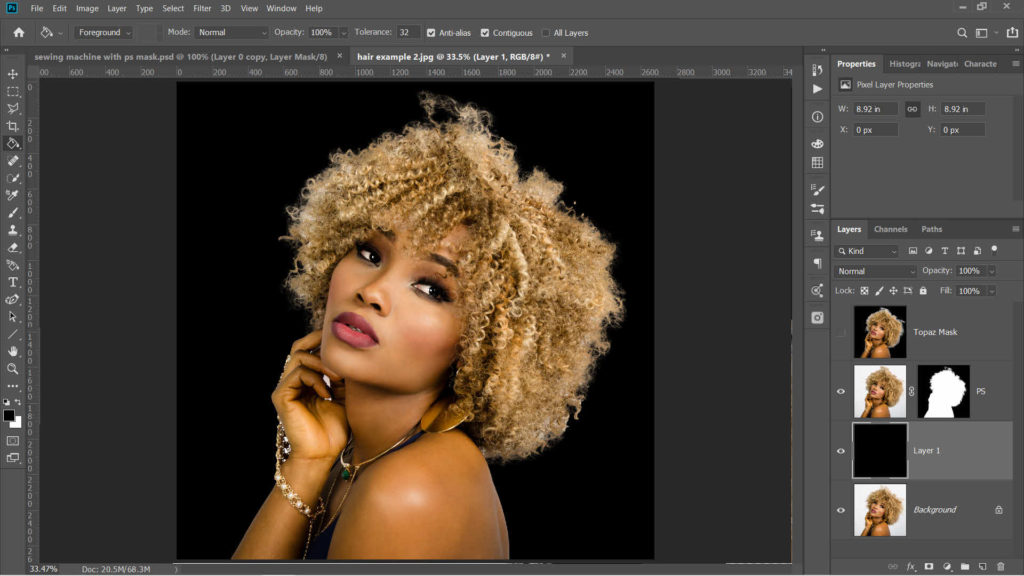Open the Mode Normal dropdown in options bar
This screenshot has height=576, width=1024.
(231, 33)
